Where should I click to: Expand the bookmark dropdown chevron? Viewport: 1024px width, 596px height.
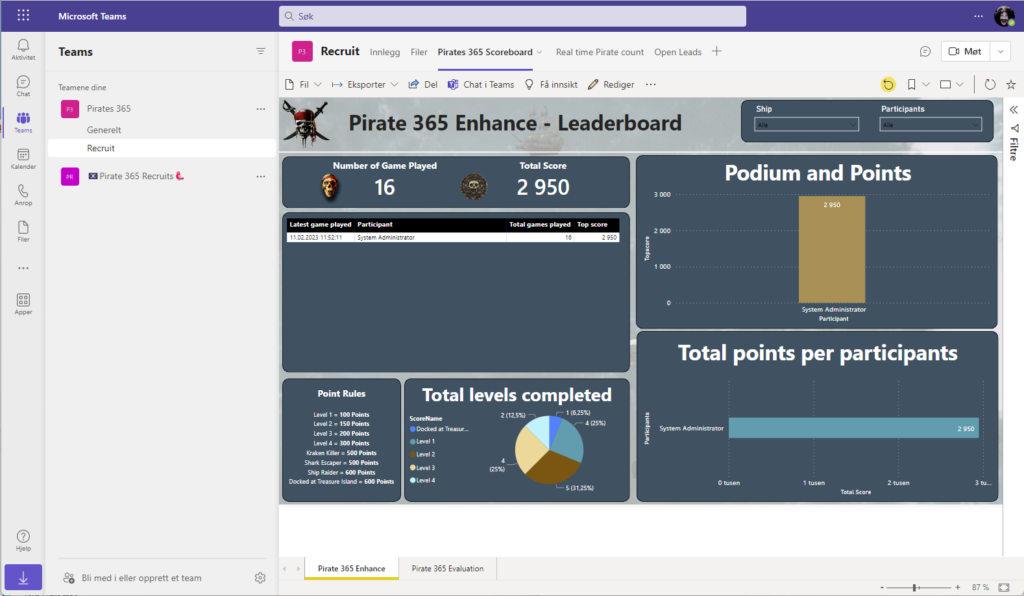[926, 84]
